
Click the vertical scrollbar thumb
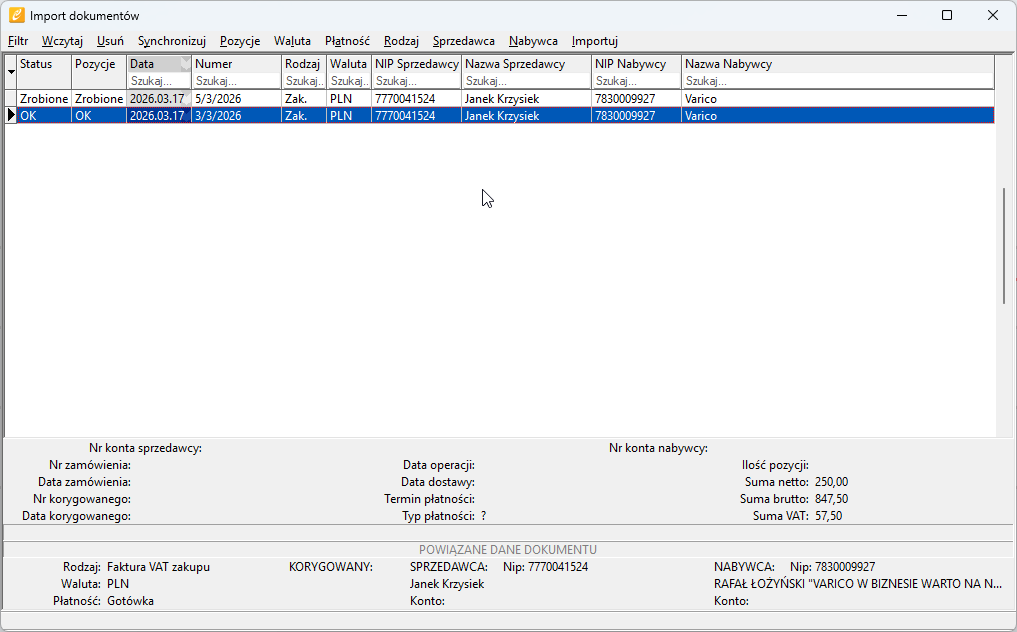click(x=1004, y=245)
